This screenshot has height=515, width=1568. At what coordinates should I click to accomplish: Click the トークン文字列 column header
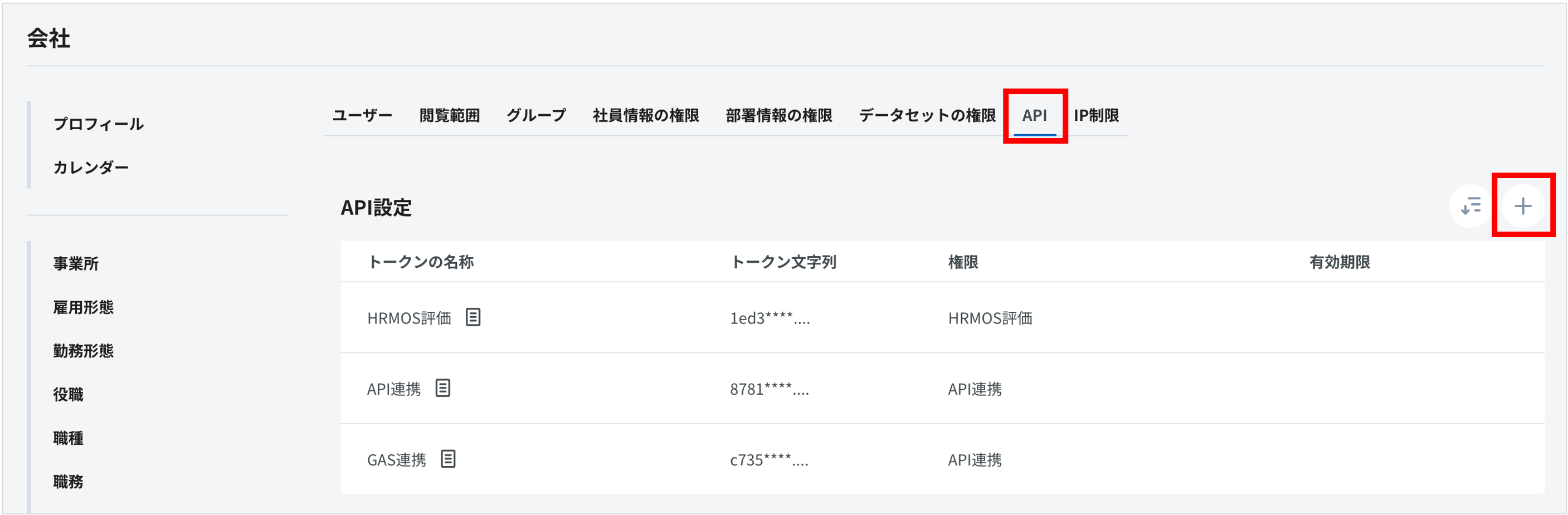(x=783, y=262)
